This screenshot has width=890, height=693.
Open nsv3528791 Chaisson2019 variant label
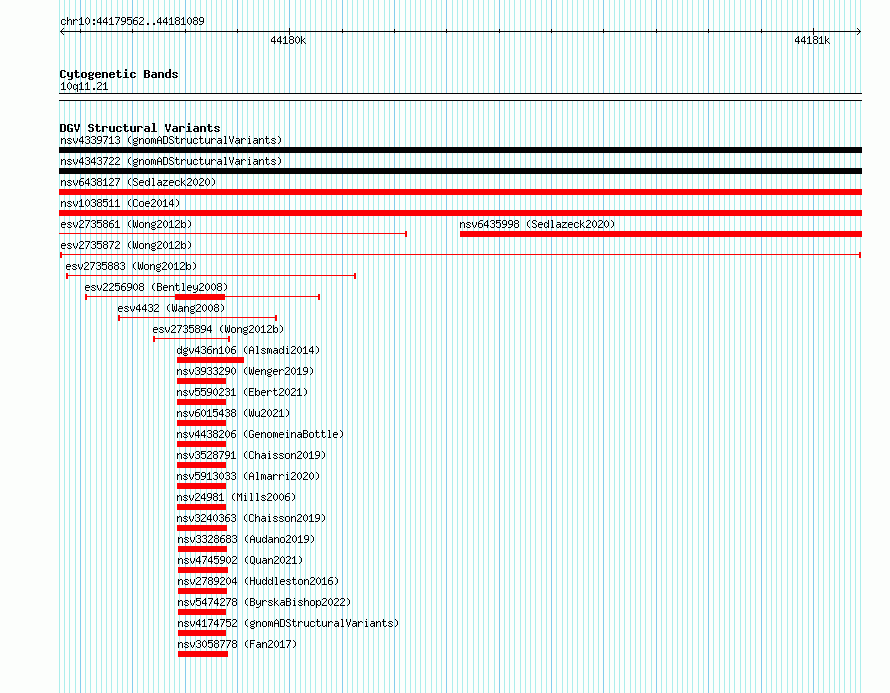[x=251, y=455]
